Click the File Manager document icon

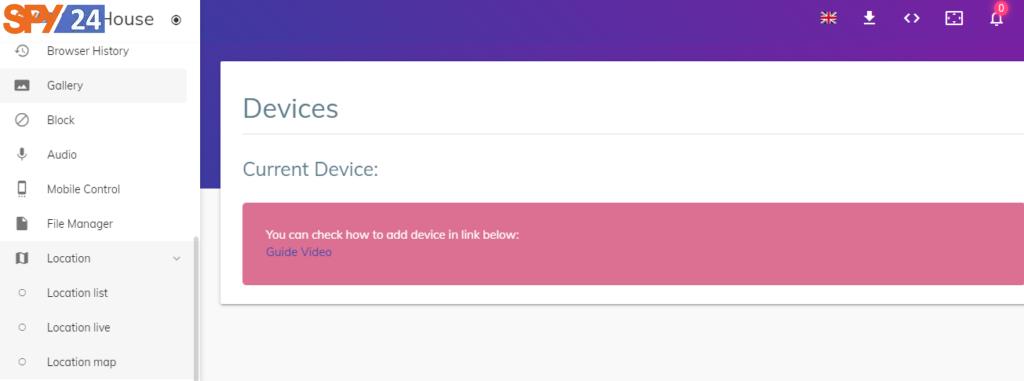[x=22, y=224]
